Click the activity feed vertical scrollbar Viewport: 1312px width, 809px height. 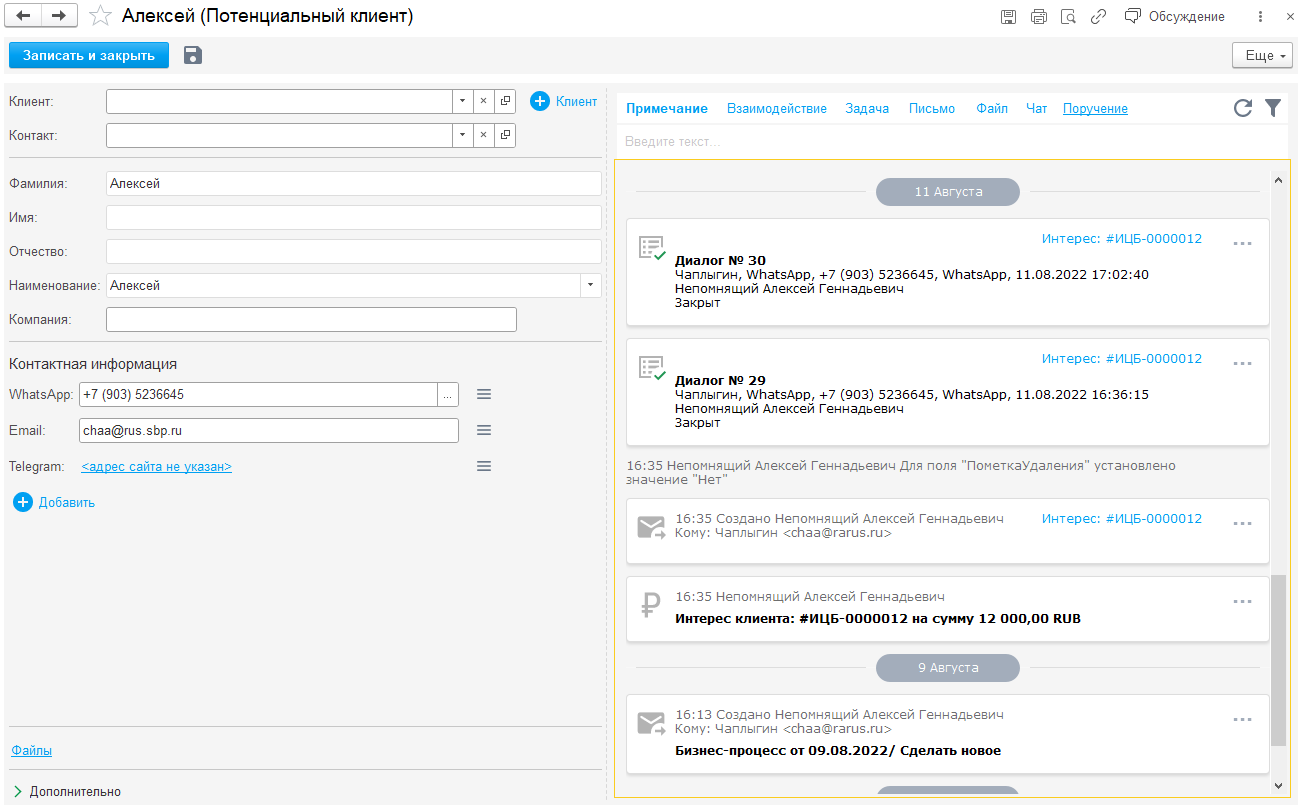coord(1278,660)
